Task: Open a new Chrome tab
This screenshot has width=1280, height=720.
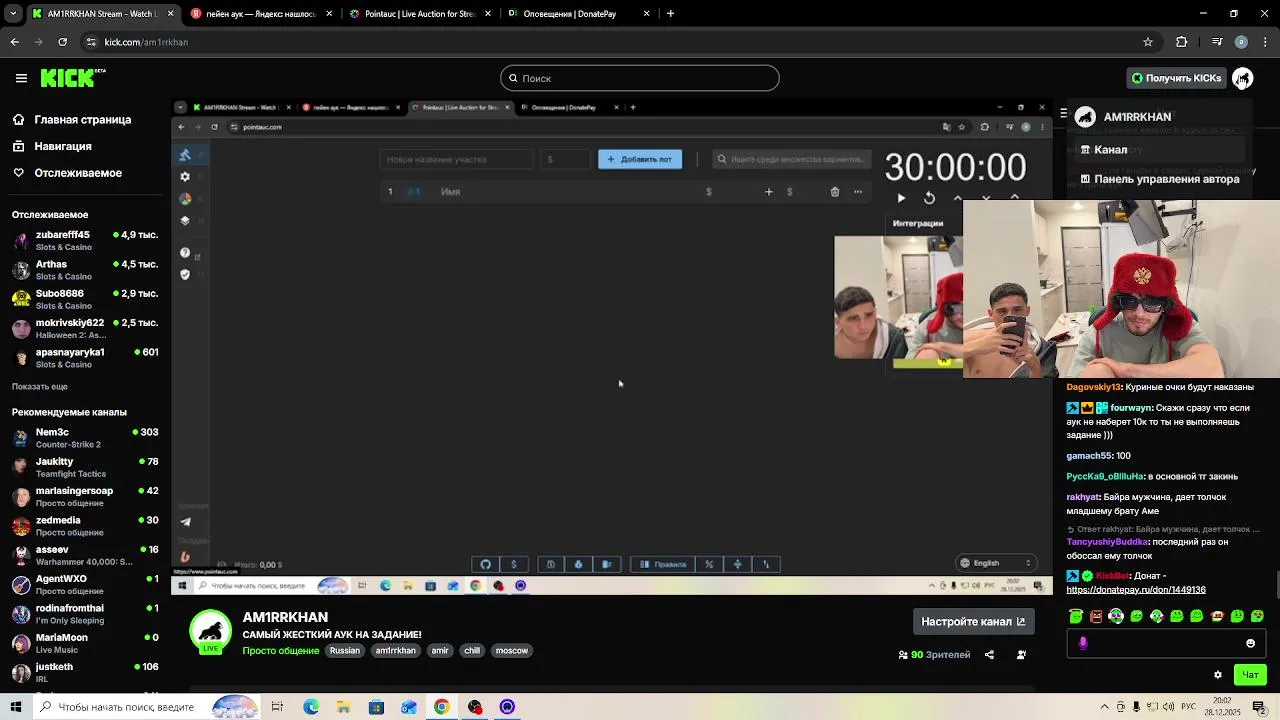Action: [x=670, y=14]
